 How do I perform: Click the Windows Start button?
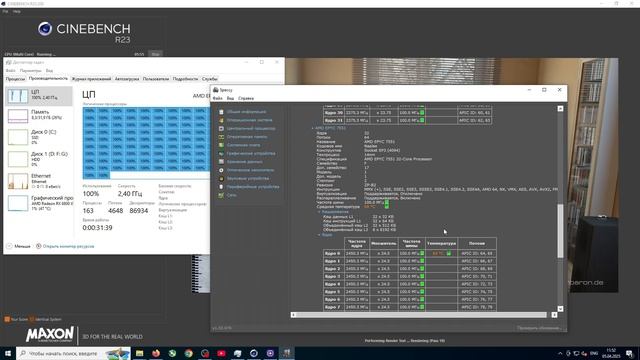(x=8, y=353)
